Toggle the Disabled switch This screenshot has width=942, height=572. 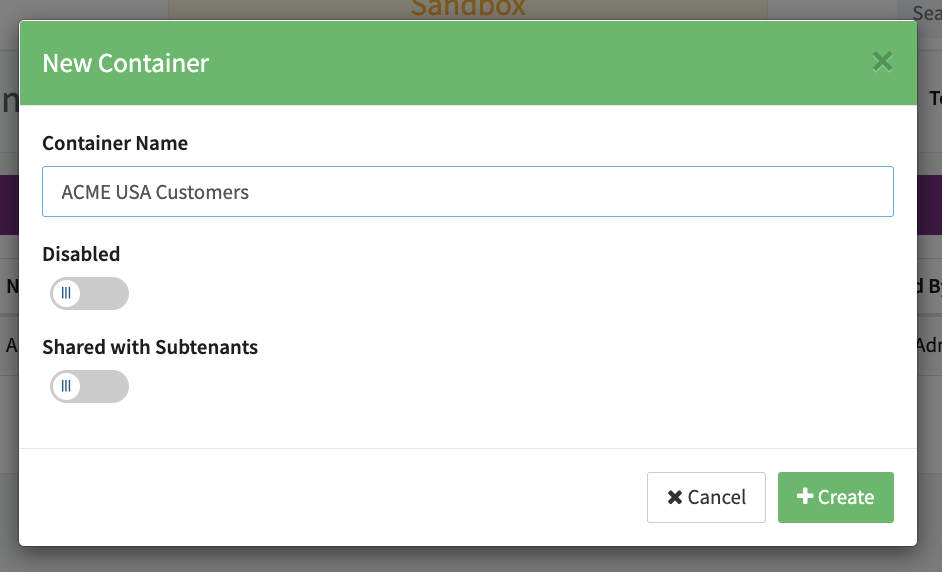point(89,294)
